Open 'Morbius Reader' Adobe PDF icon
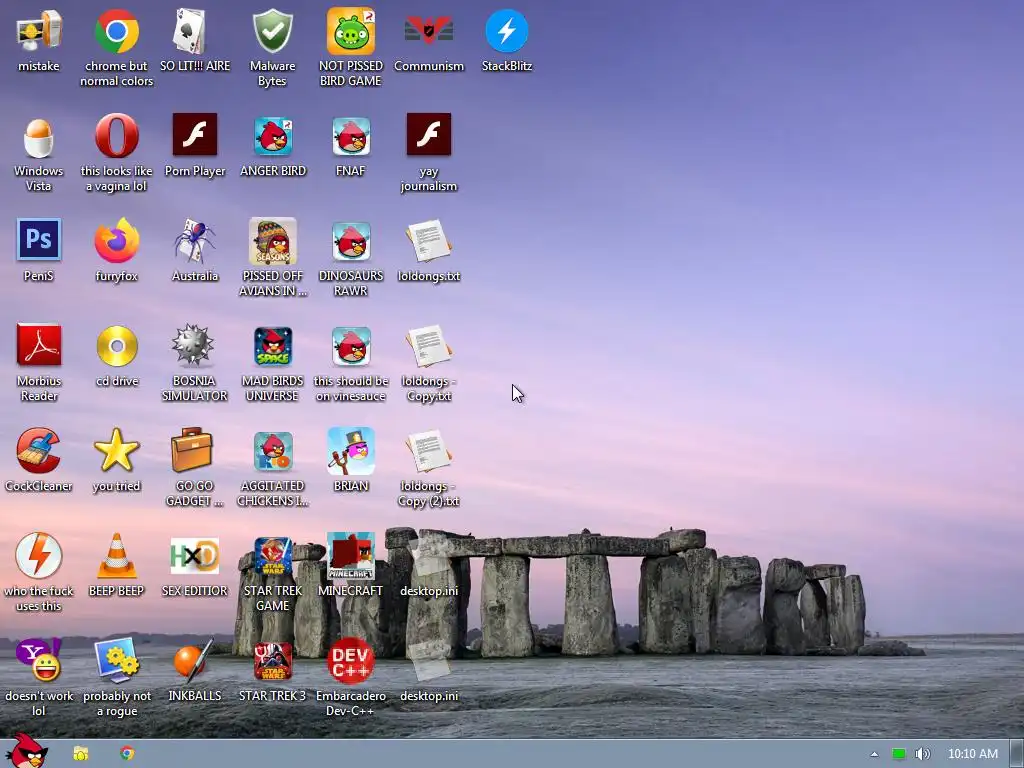Viewport: 1024px width, 768px height. coord(39,364)
